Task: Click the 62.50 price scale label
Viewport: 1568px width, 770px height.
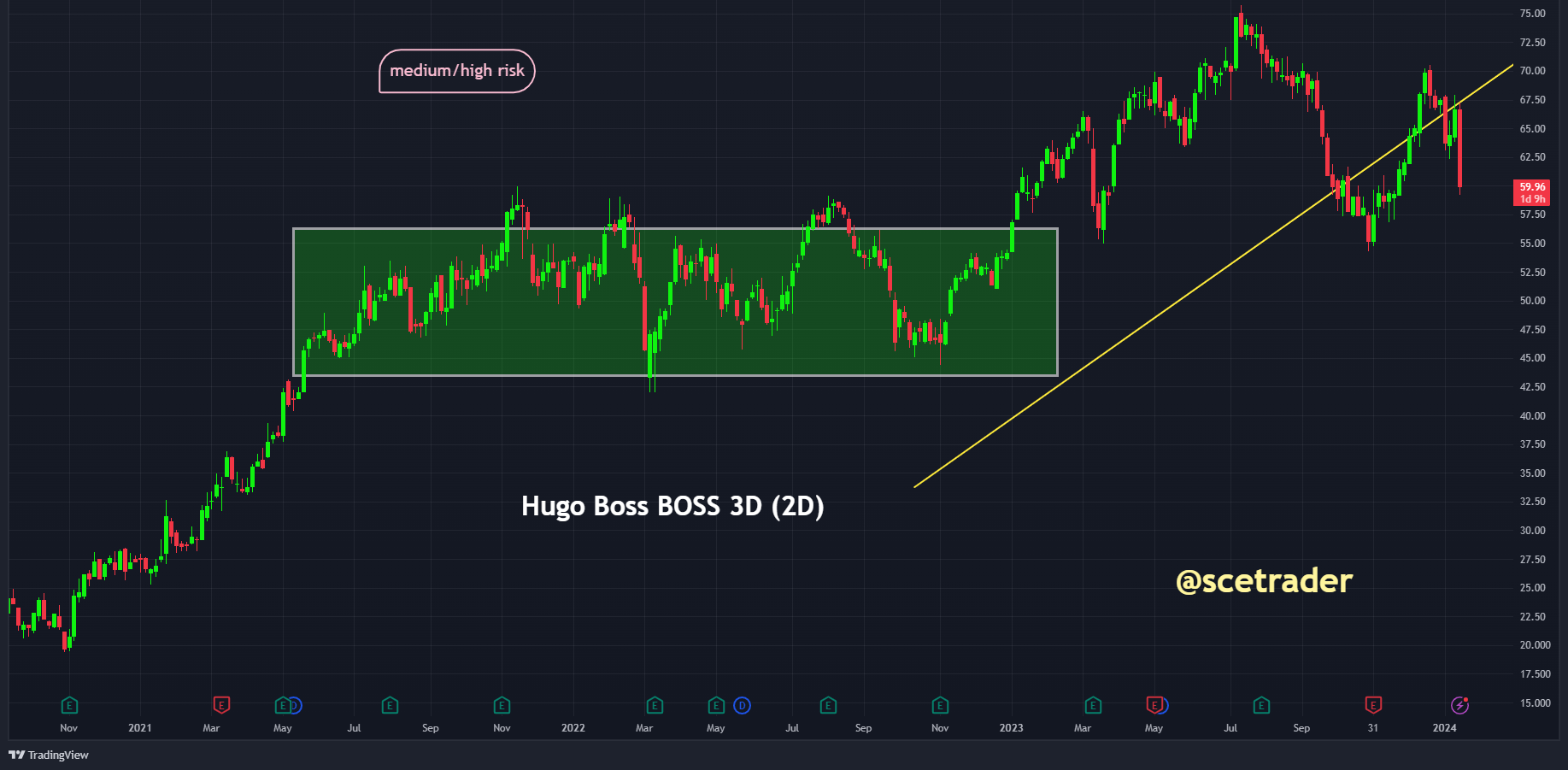Action: [1533, 157]
